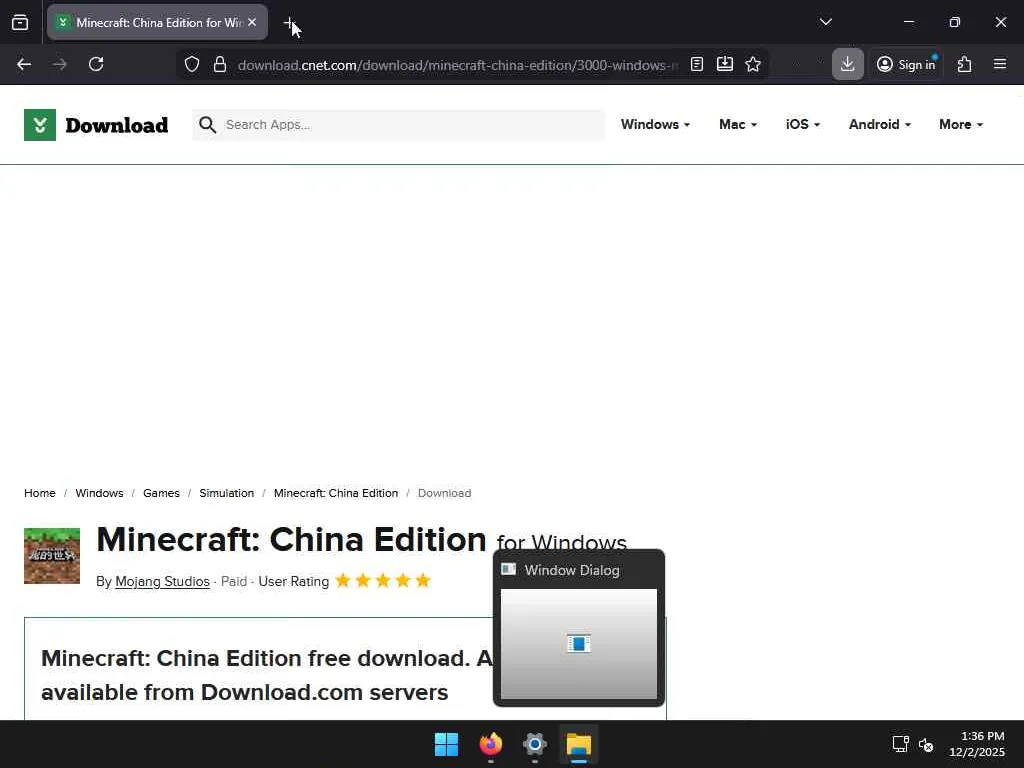Switch to Firefox from the taskbar
Screen dimensions: 1024x768
click(491, 744)
